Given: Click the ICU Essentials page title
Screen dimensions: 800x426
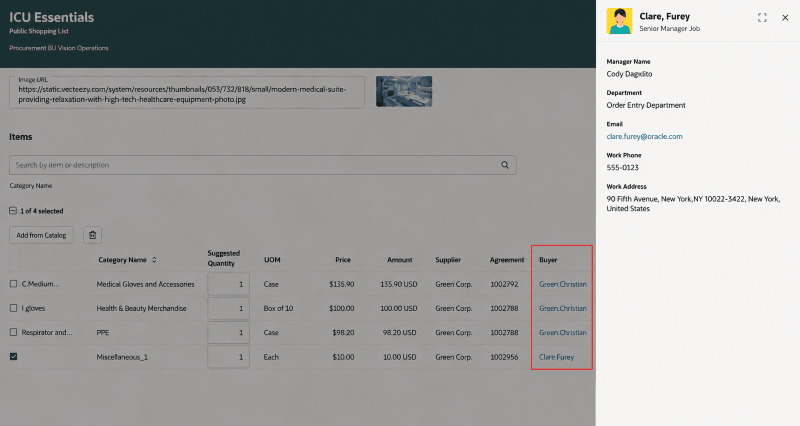Looking at the screenshot, I should 52,17.
